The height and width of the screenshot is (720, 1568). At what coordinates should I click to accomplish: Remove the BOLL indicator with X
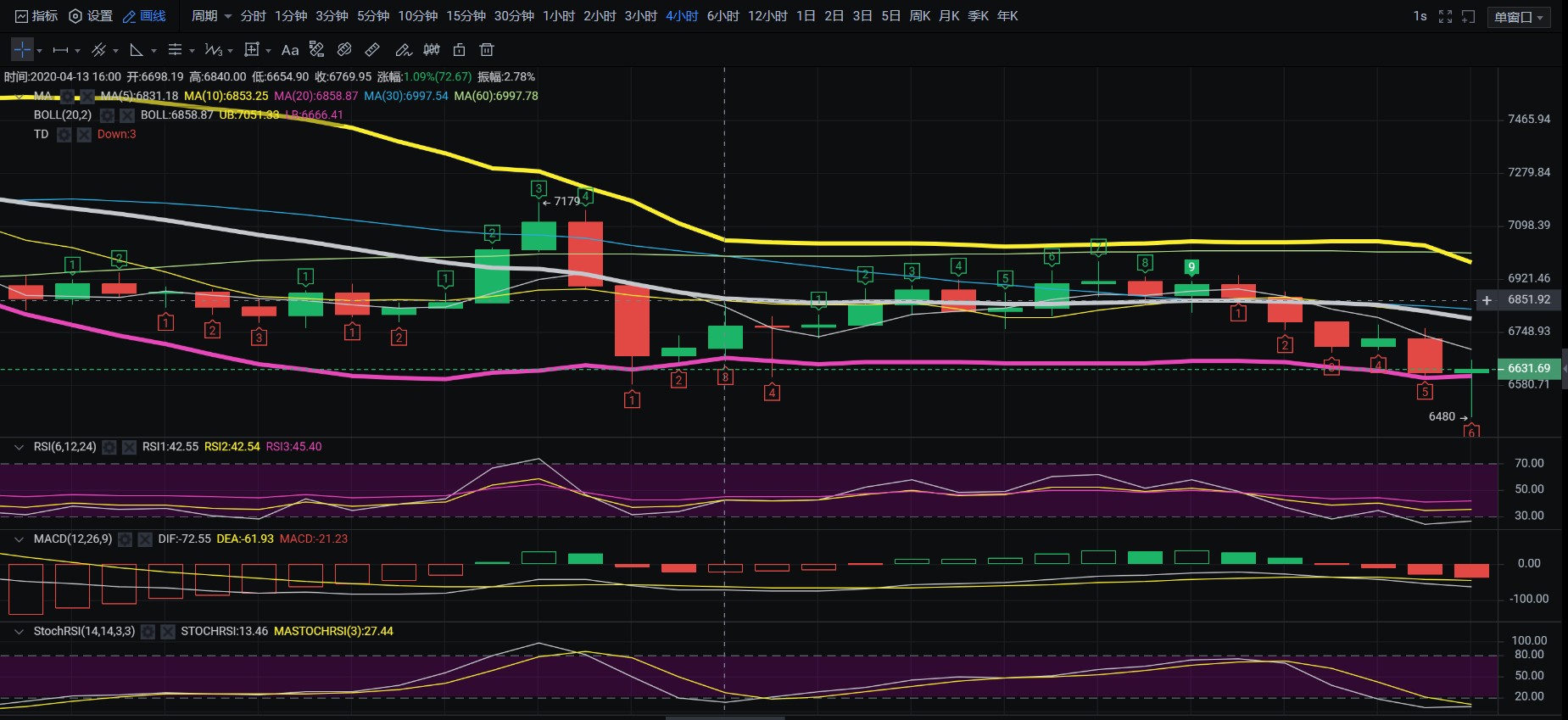click(126, 115)
